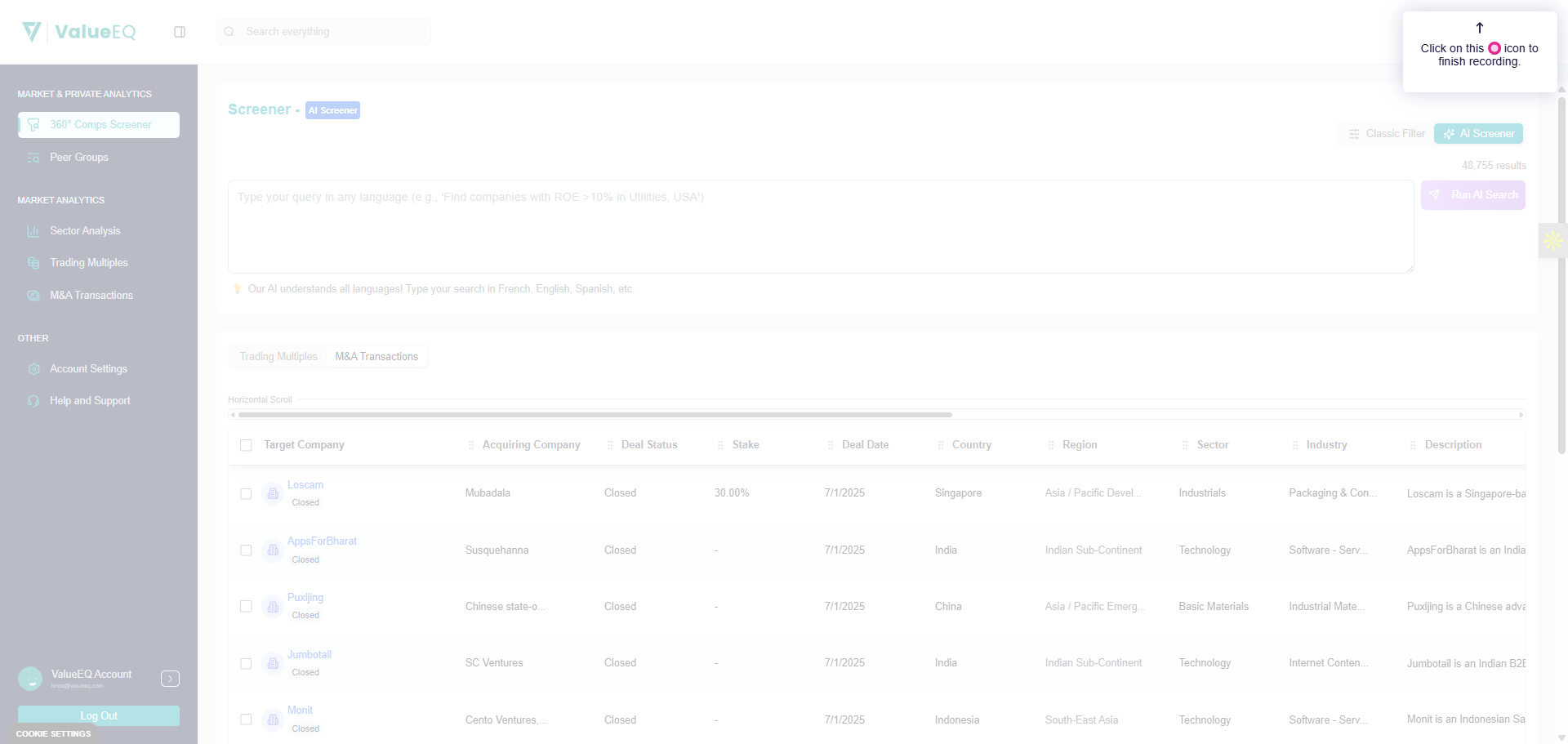Grab the Industry column drag handle
Viewport: 1568px width, 744px height.
click(1295, 445)
